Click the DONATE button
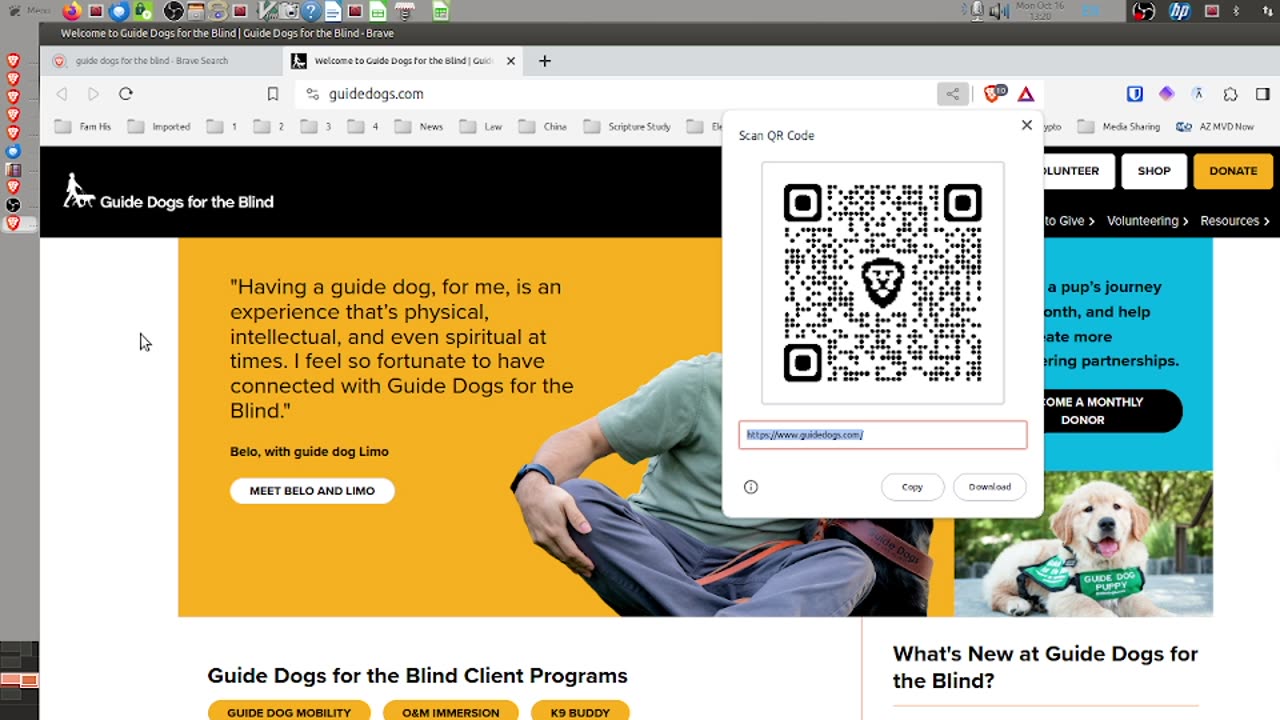 click(1233, 171)
